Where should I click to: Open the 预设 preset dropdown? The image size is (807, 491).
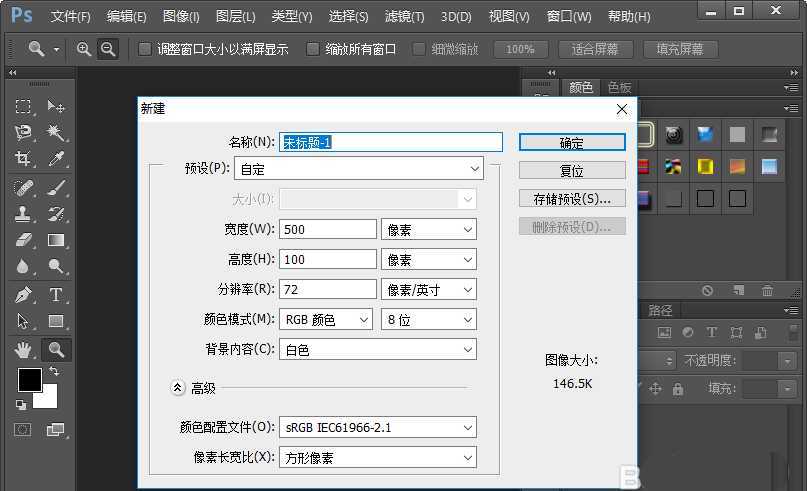click(x=381, y=169)
